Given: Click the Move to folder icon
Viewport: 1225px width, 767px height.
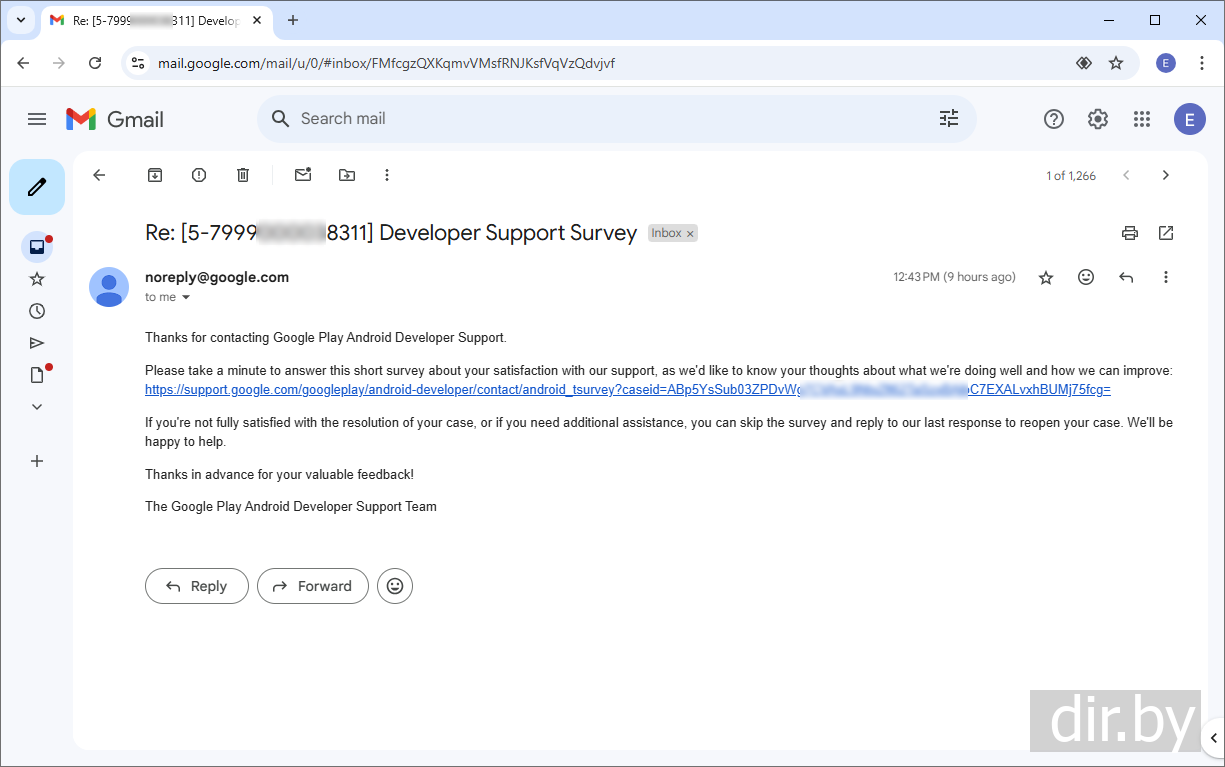Looking at the screenshot, I should (x=347, y=175).
